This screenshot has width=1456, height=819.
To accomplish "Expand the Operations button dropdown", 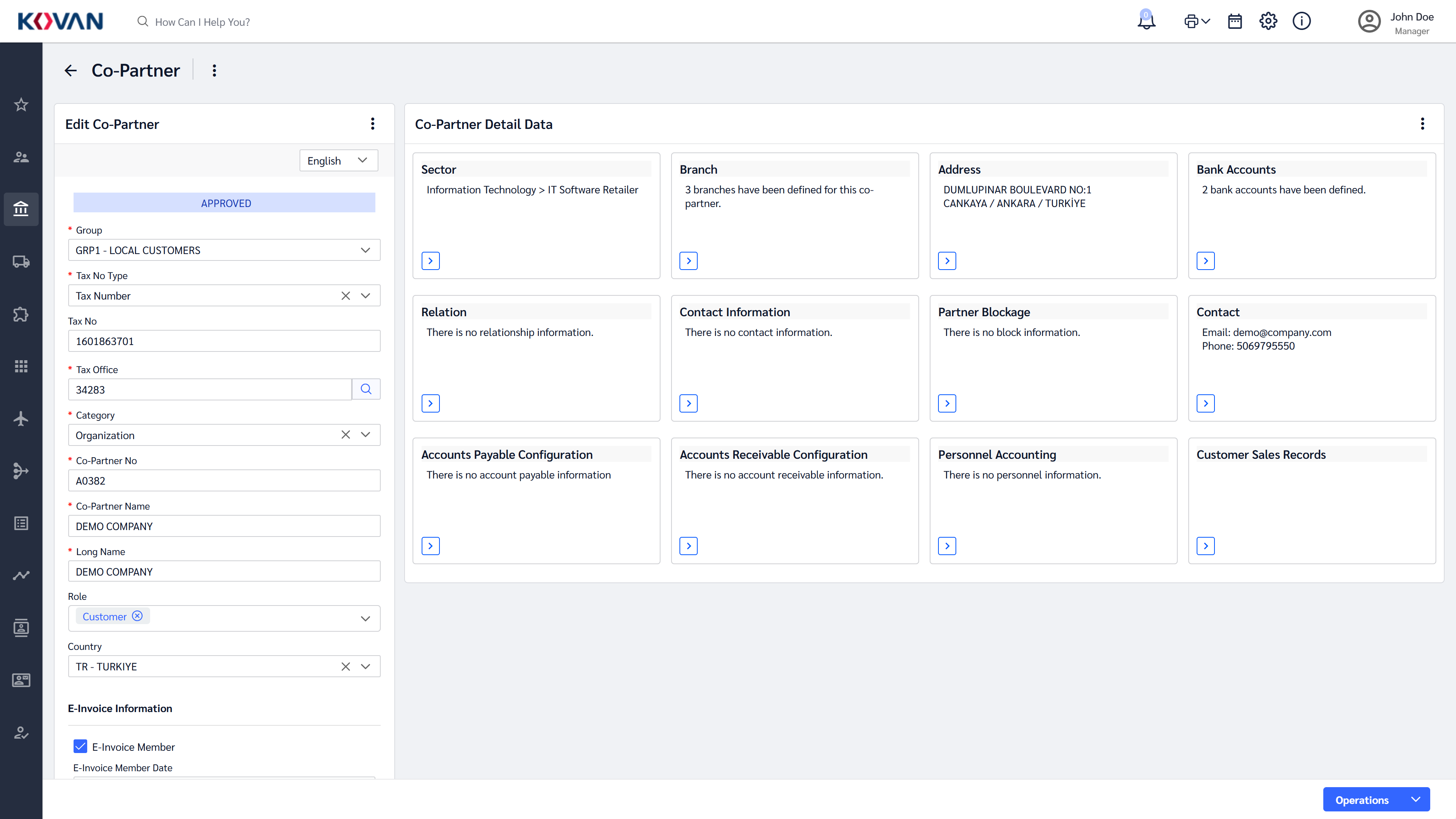I will [x=1416, y=800].
